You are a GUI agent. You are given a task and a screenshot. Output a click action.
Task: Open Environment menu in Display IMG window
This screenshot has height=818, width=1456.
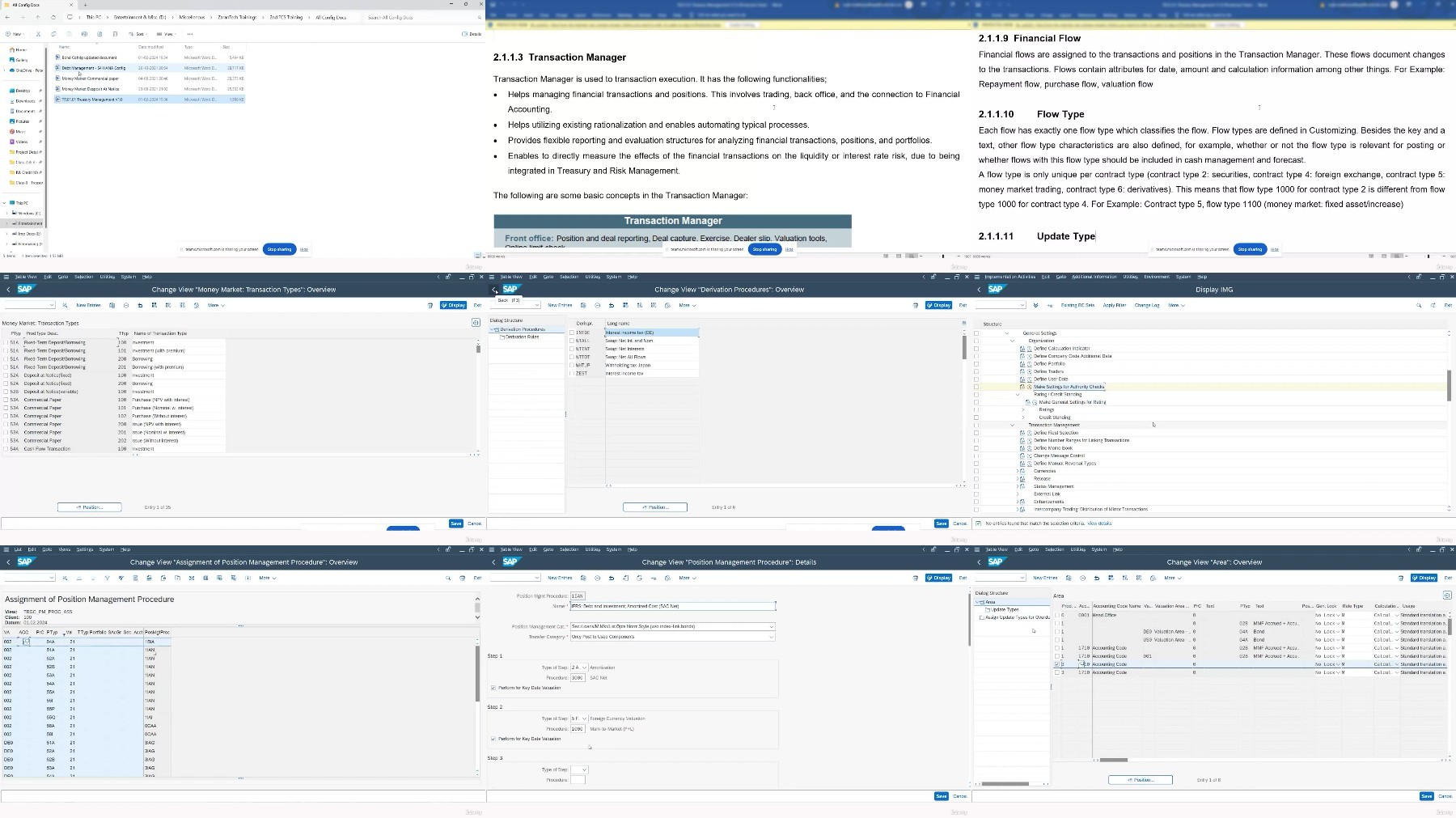pos(1157,277)
